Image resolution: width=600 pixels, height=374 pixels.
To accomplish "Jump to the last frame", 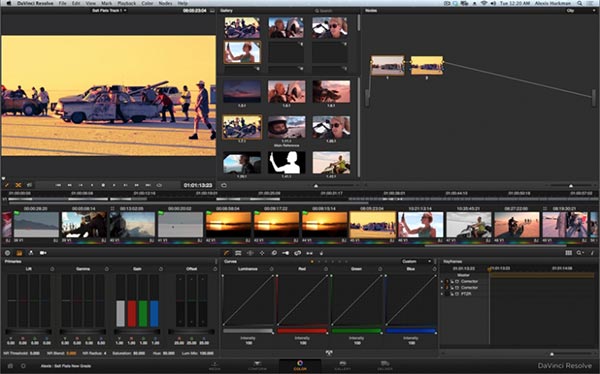I will point(148,185).
